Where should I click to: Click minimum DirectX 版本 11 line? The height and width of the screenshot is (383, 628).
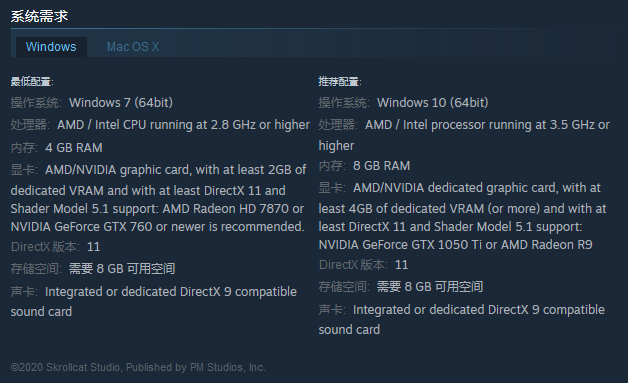click(56, 247)
